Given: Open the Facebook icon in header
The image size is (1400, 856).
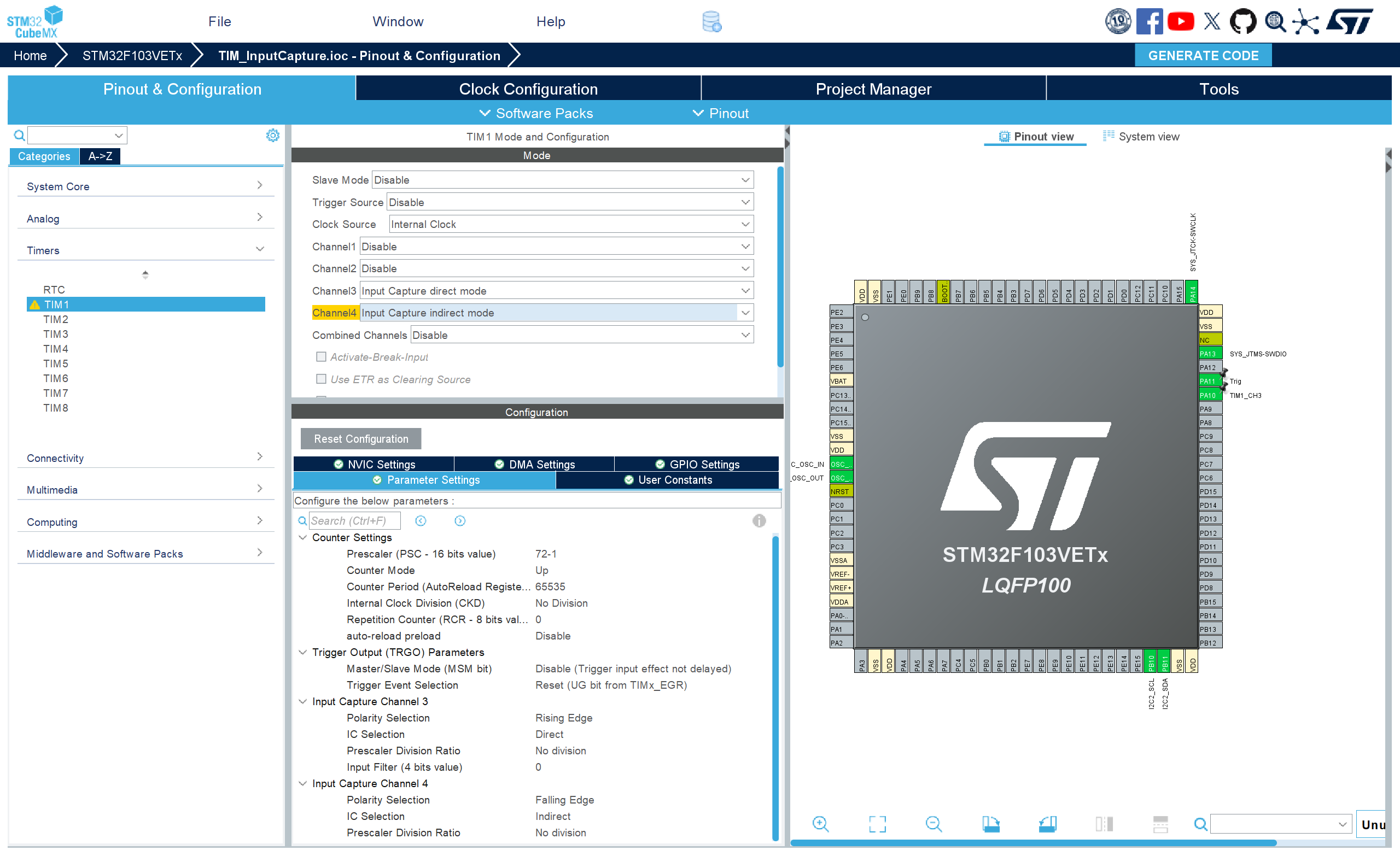Looking at the screenshot, I should [x=1149, y=21].
